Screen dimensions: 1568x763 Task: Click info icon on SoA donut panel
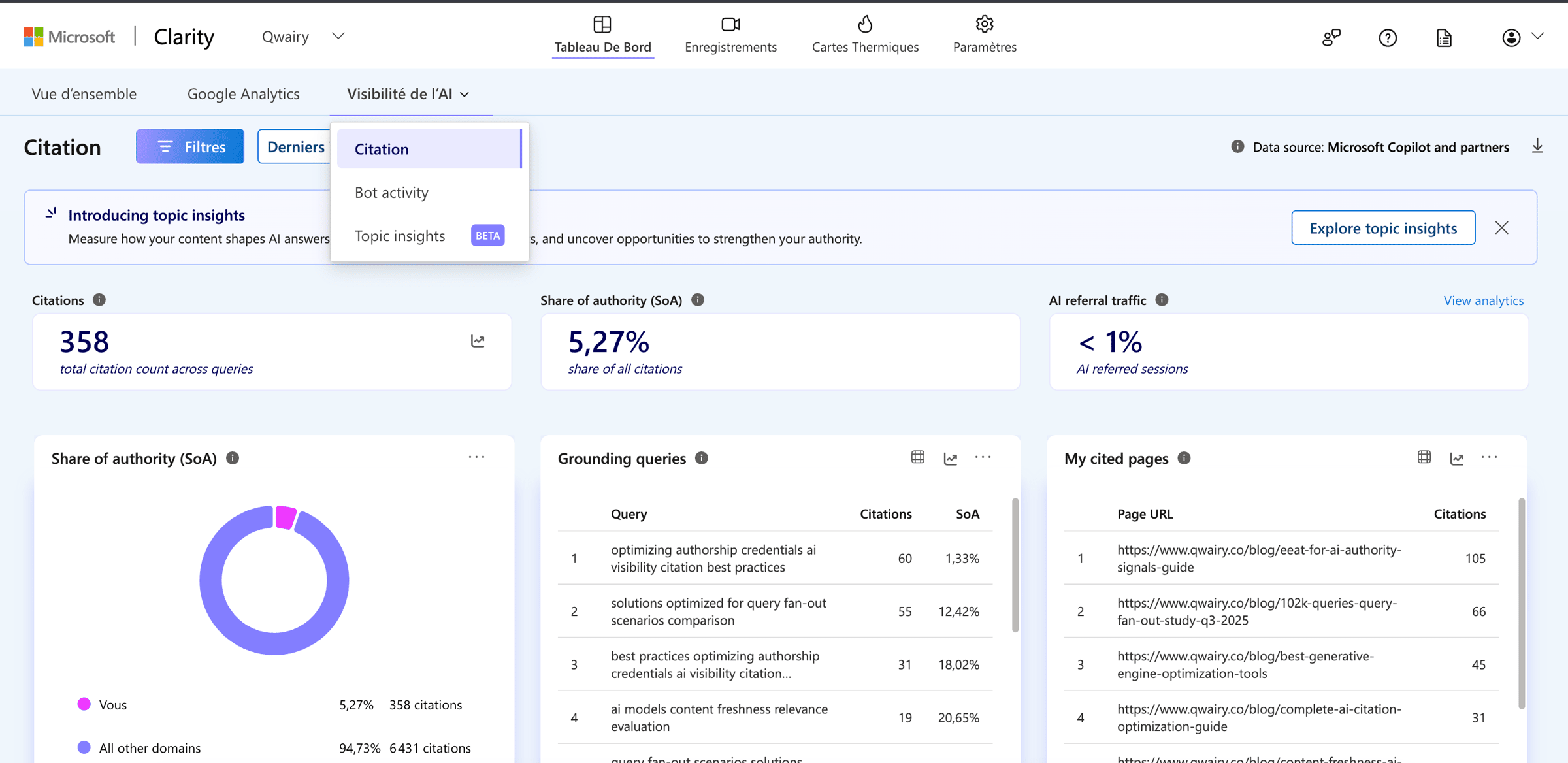point(233,458)
